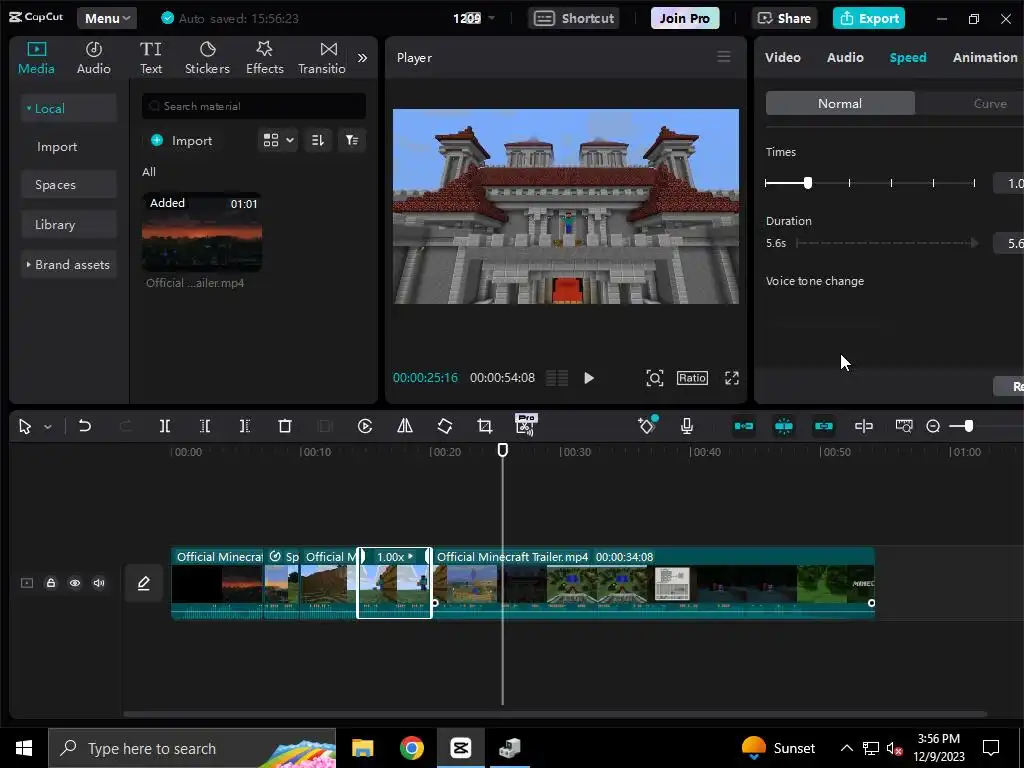Open the Player panel menu icon

pyautogui.click(x=724, y=57)
